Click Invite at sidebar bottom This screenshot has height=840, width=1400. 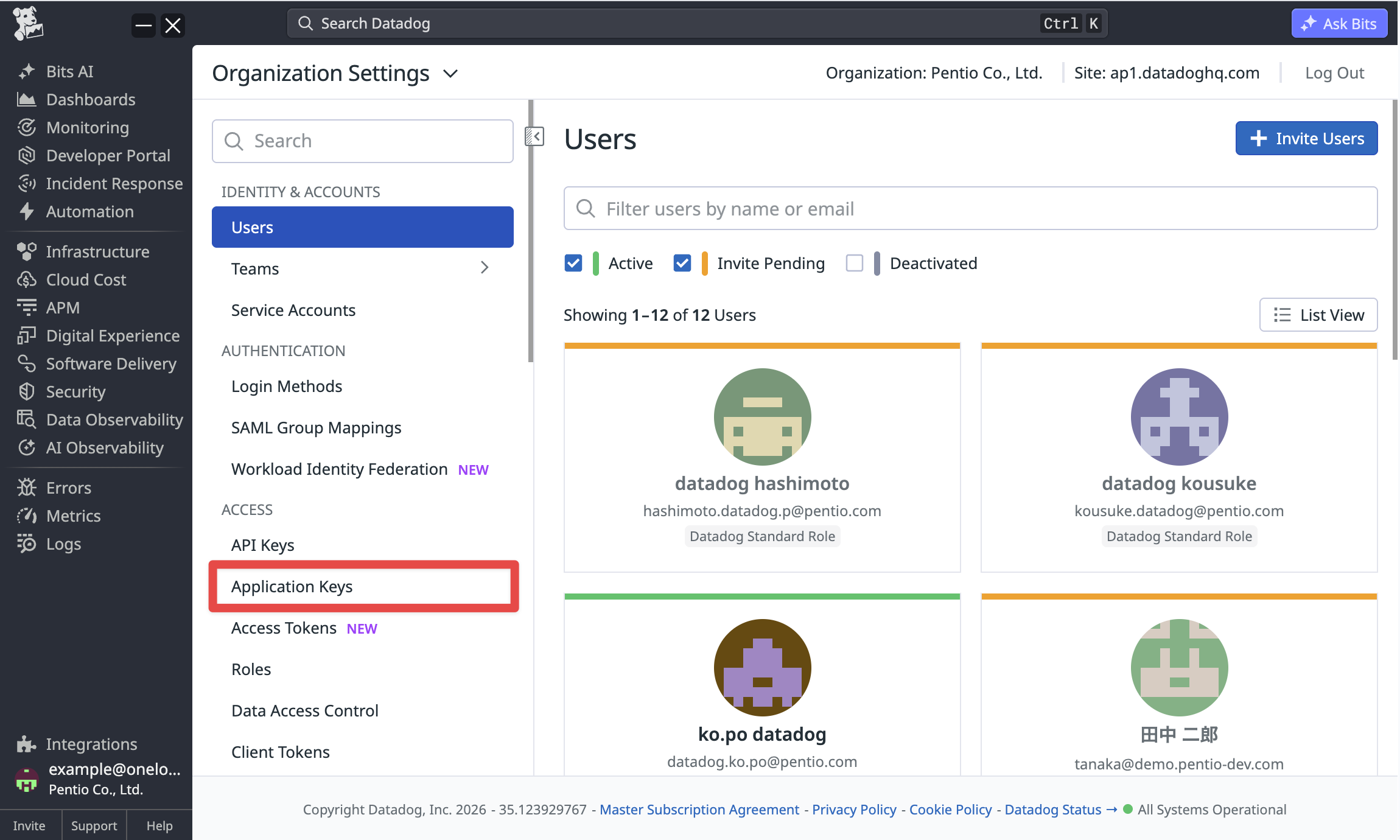29,826
